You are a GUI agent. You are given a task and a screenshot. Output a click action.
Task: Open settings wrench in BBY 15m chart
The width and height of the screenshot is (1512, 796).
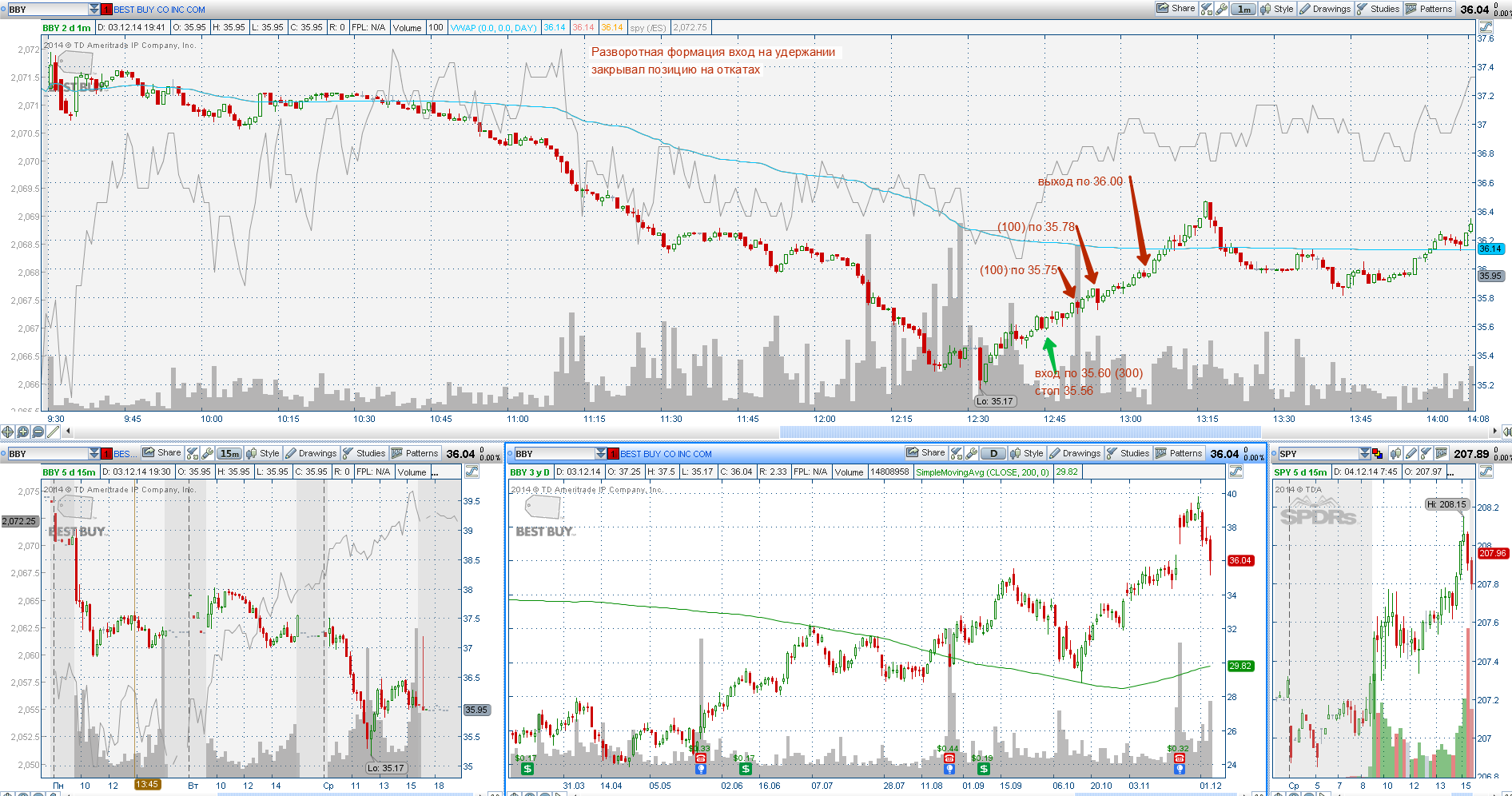point(207,453)
